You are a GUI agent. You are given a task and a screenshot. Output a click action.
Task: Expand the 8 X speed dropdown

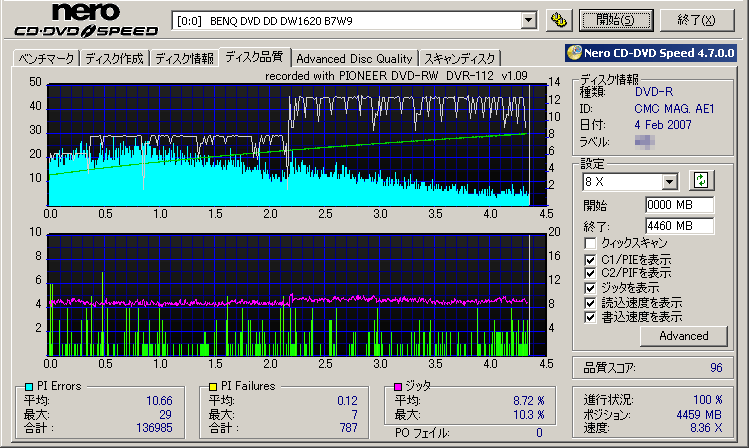click(670, 181)
